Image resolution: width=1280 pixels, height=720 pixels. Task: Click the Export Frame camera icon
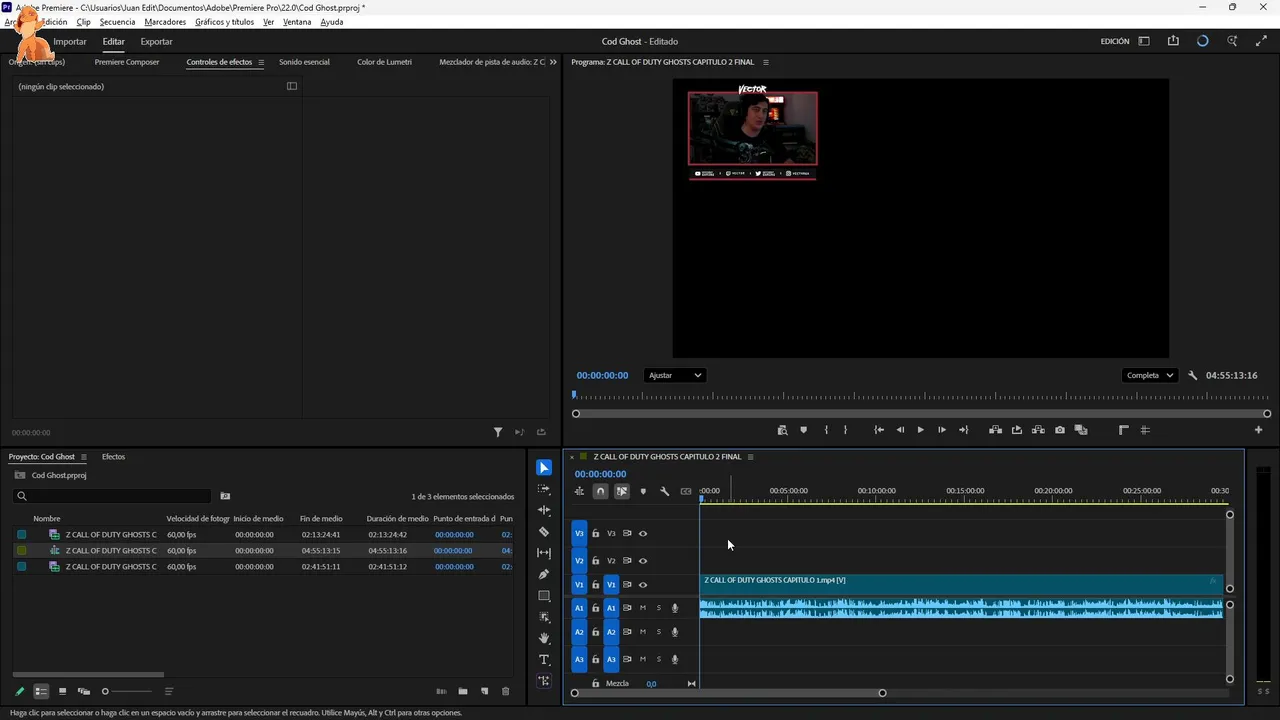1060,430
